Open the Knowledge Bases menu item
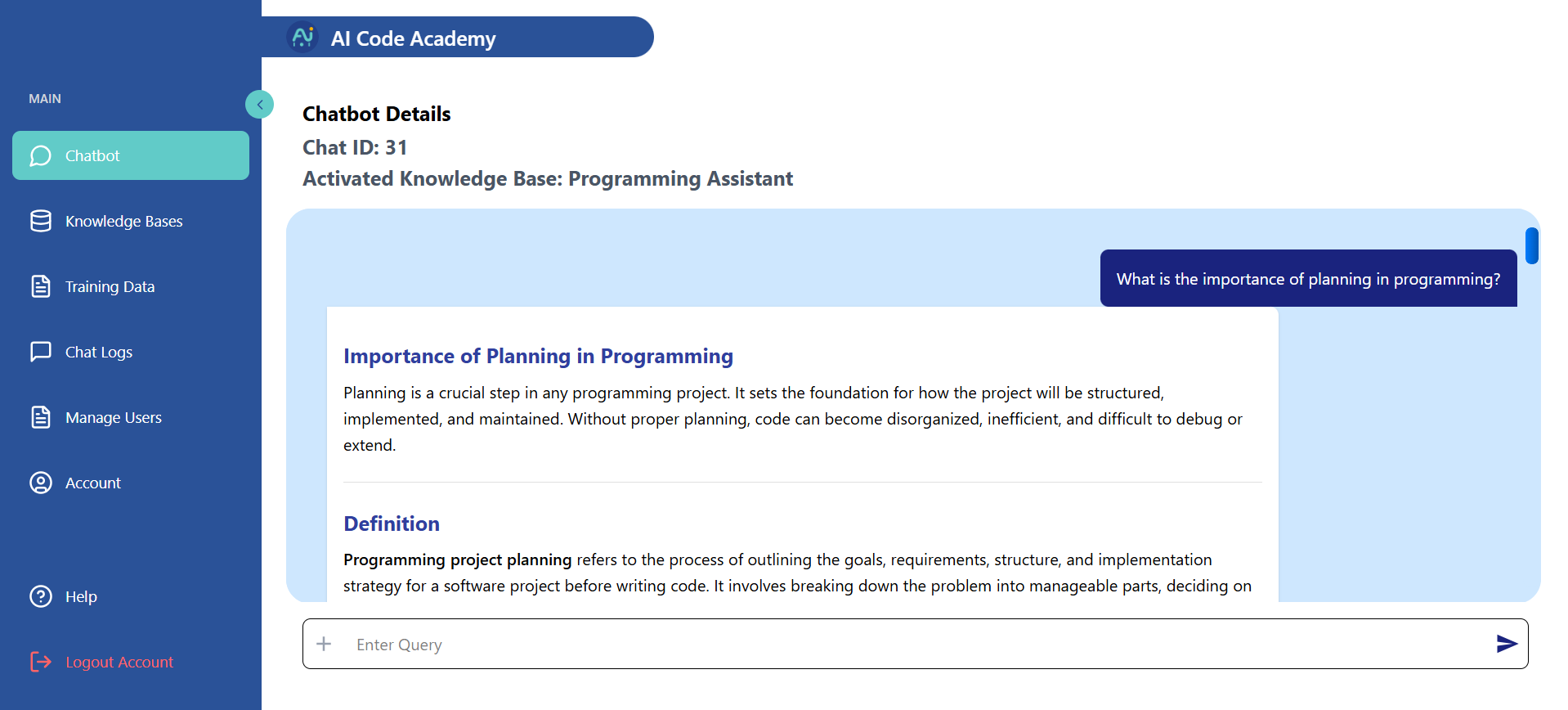Image resolution: width=1568 pixels, height=710 pixels. point(123,221)
